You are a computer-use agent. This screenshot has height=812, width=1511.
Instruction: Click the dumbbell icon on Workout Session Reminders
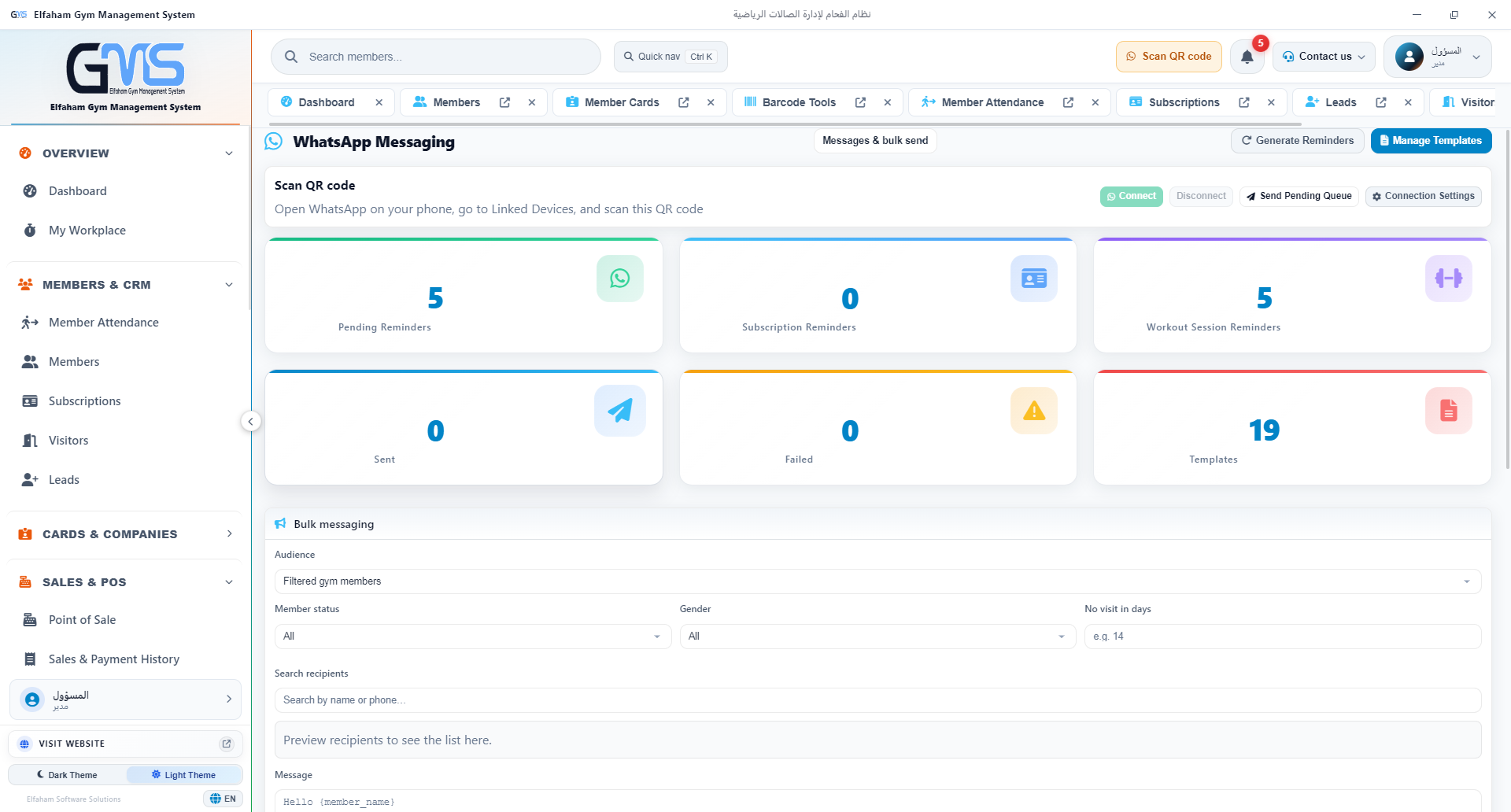click(1449, 278)
